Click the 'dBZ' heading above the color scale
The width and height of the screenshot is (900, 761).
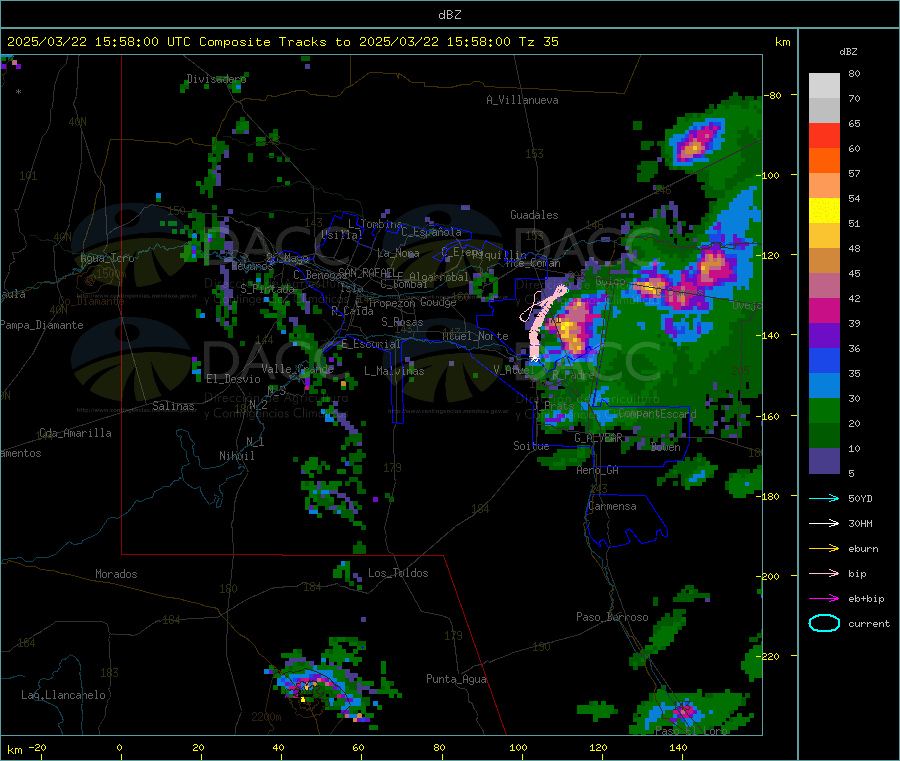[848, 52]
